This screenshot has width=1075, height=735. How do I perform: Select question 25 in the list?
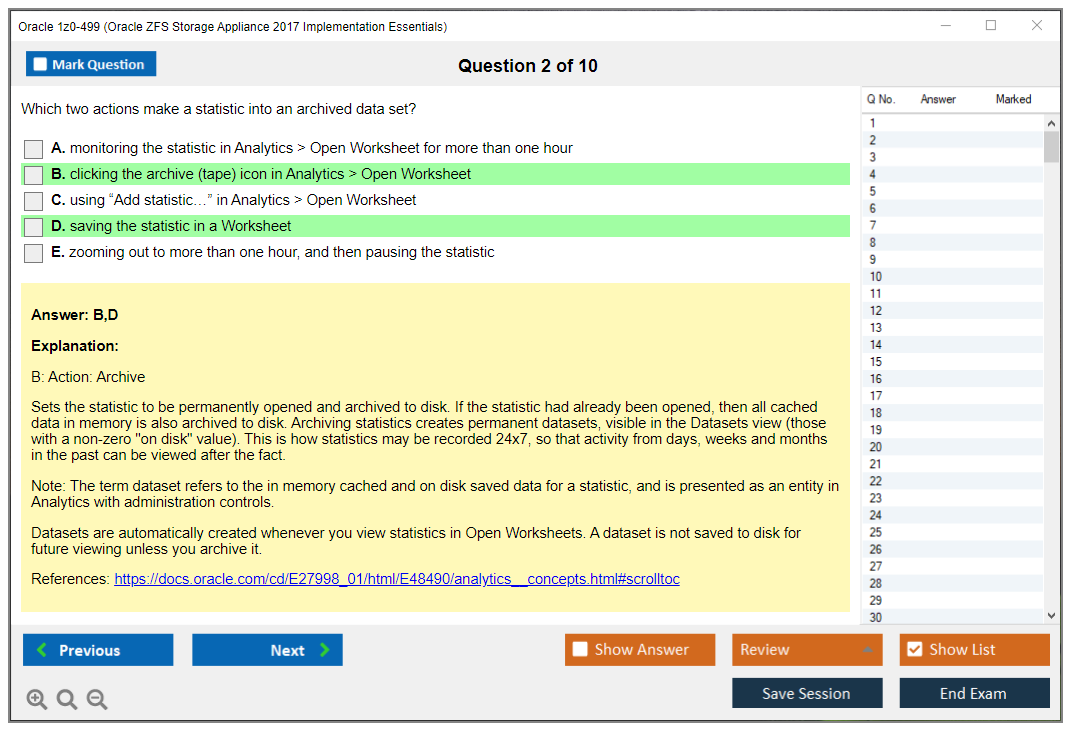pos(876,532)
